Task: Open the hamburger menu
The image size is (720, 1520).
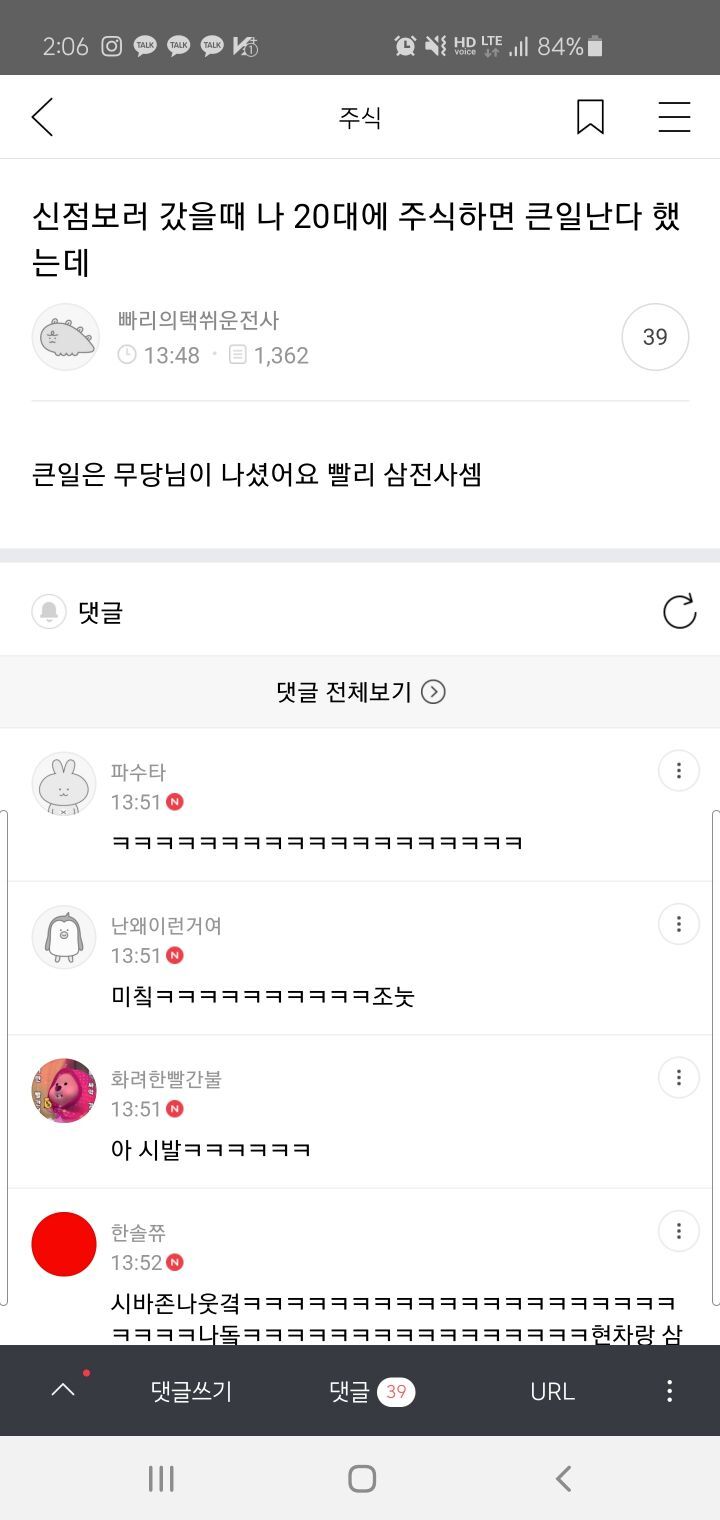Action: pyautogui.click(x=674, y=118)
